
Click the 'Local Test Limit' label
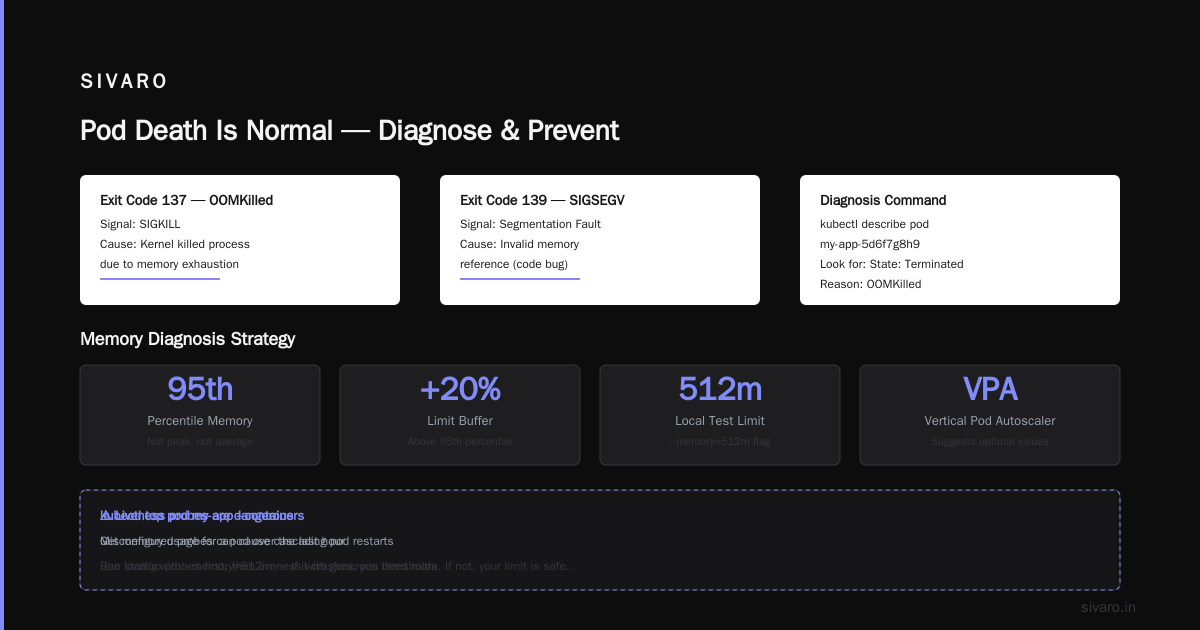(720, 421)
